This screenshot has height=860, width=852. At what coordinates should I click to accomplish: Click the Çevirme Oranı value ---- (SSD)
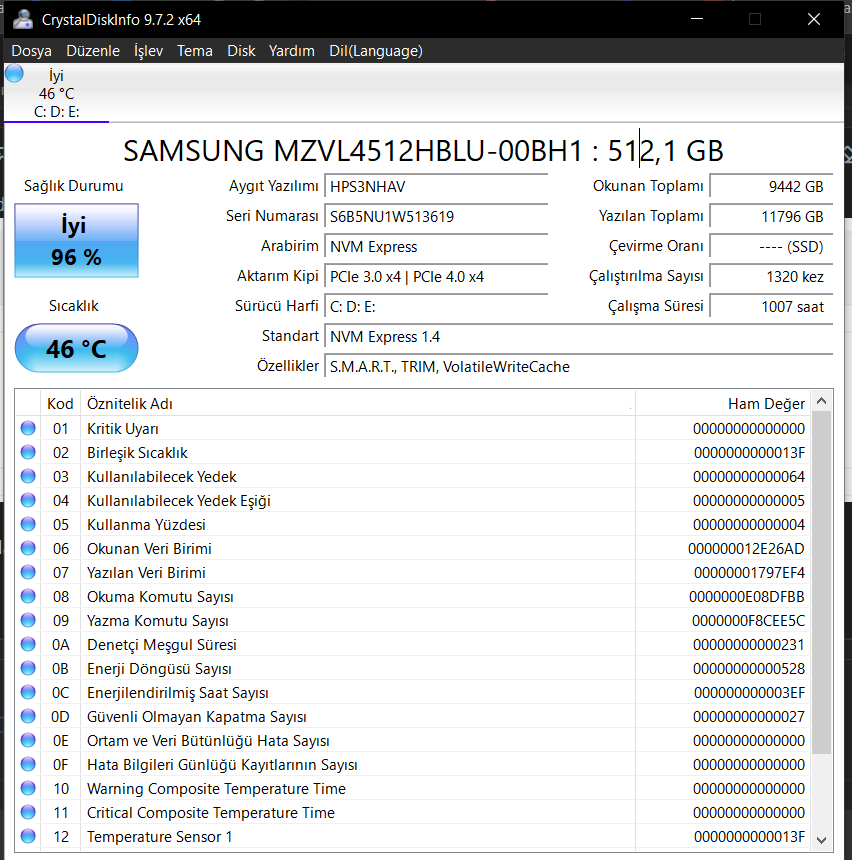(771, 247)
